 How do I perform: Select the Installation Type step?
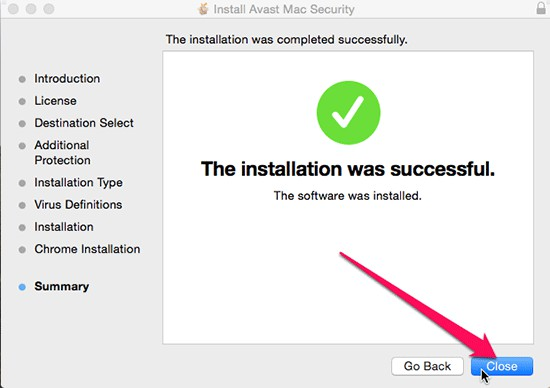pyautogui.click(x=79, y=183)
